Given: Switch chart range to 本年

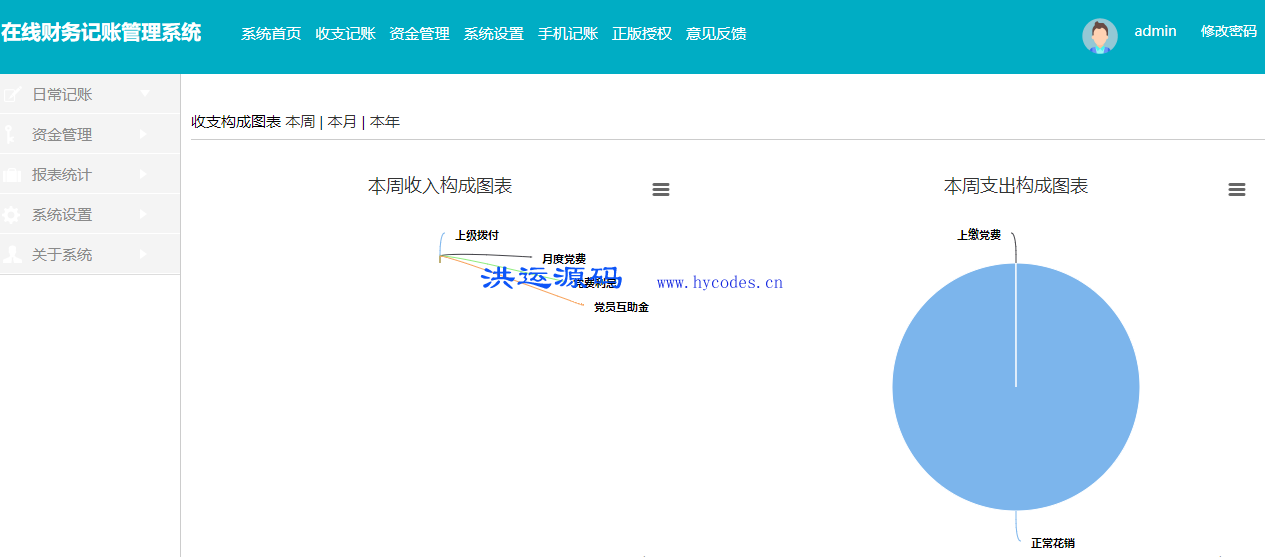Looking at the screenshot, I should pyautogui.click(x=385, y=122).
